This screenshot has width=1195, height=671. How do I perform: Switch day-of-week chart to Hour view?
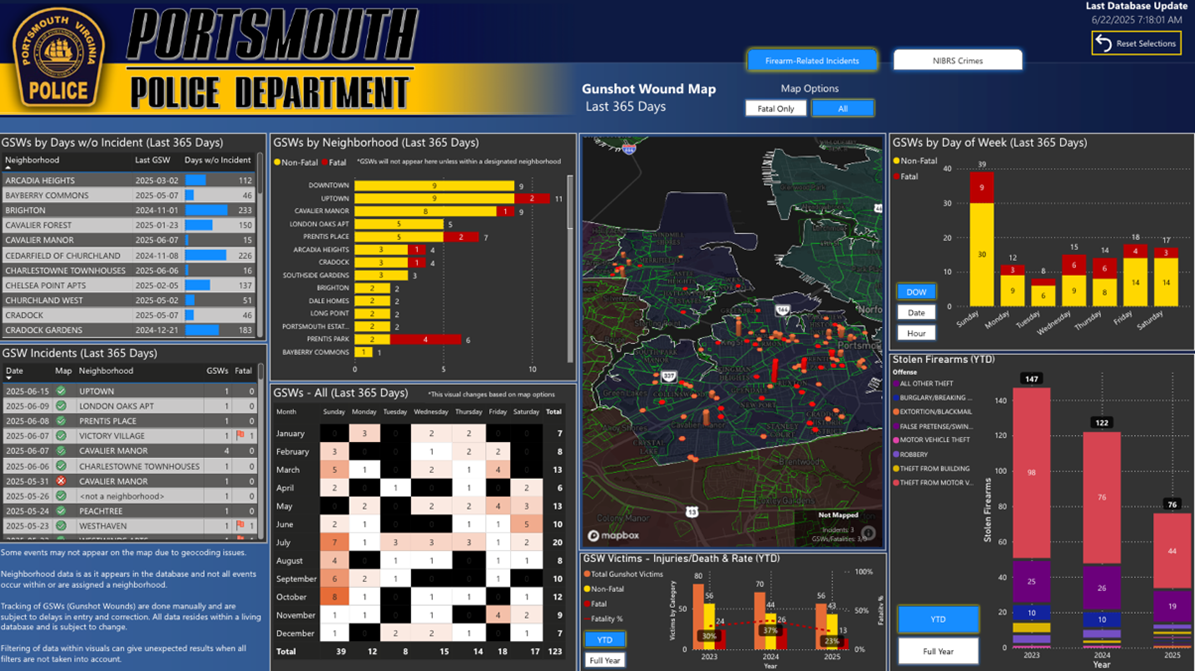[x=916, y=333]
